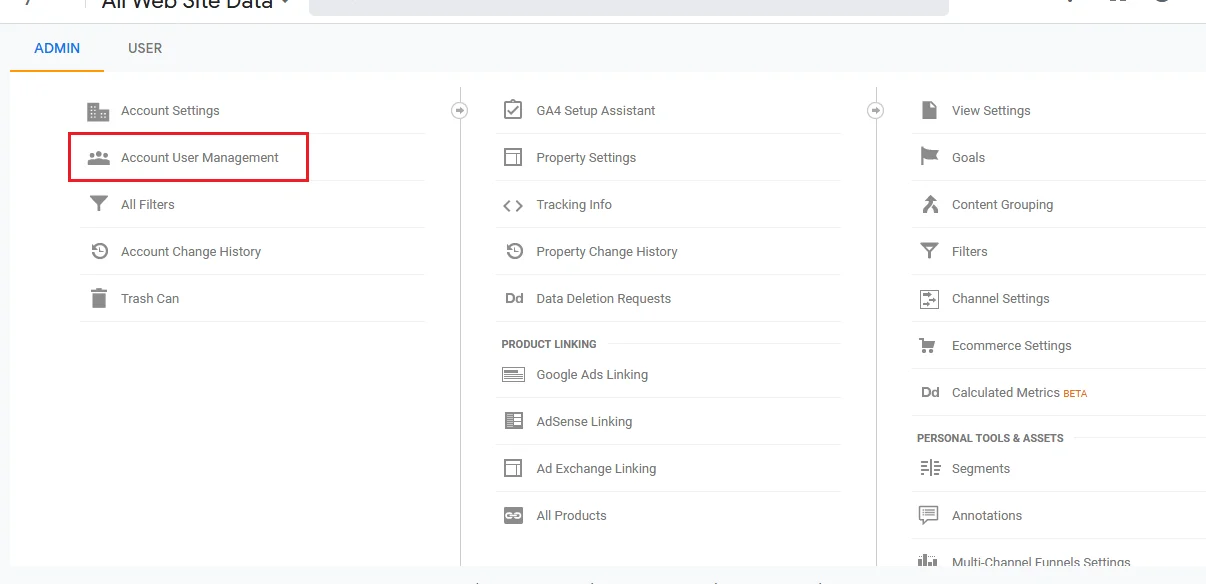The width and height of the screenshot is (1206, 584).
Task: Click the Ad Exchange Linking icon
Action: coord(513,468)
